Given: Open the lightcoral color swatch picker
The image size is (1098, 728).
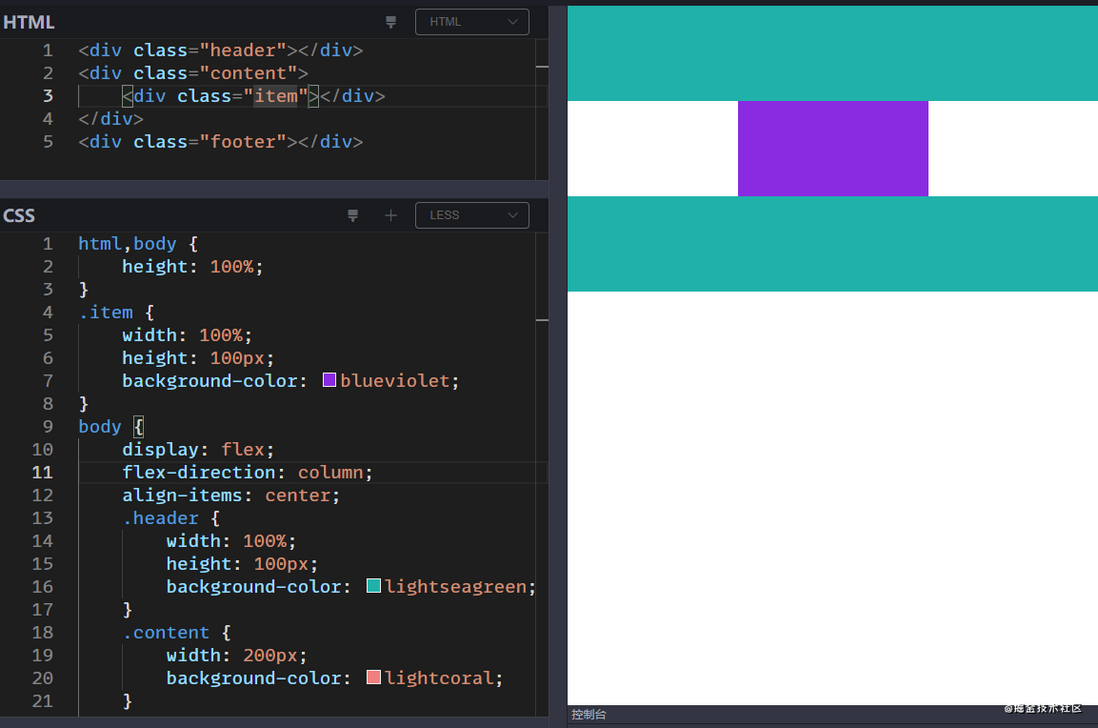Looking at the screenshot, I should tap(374, 678).
